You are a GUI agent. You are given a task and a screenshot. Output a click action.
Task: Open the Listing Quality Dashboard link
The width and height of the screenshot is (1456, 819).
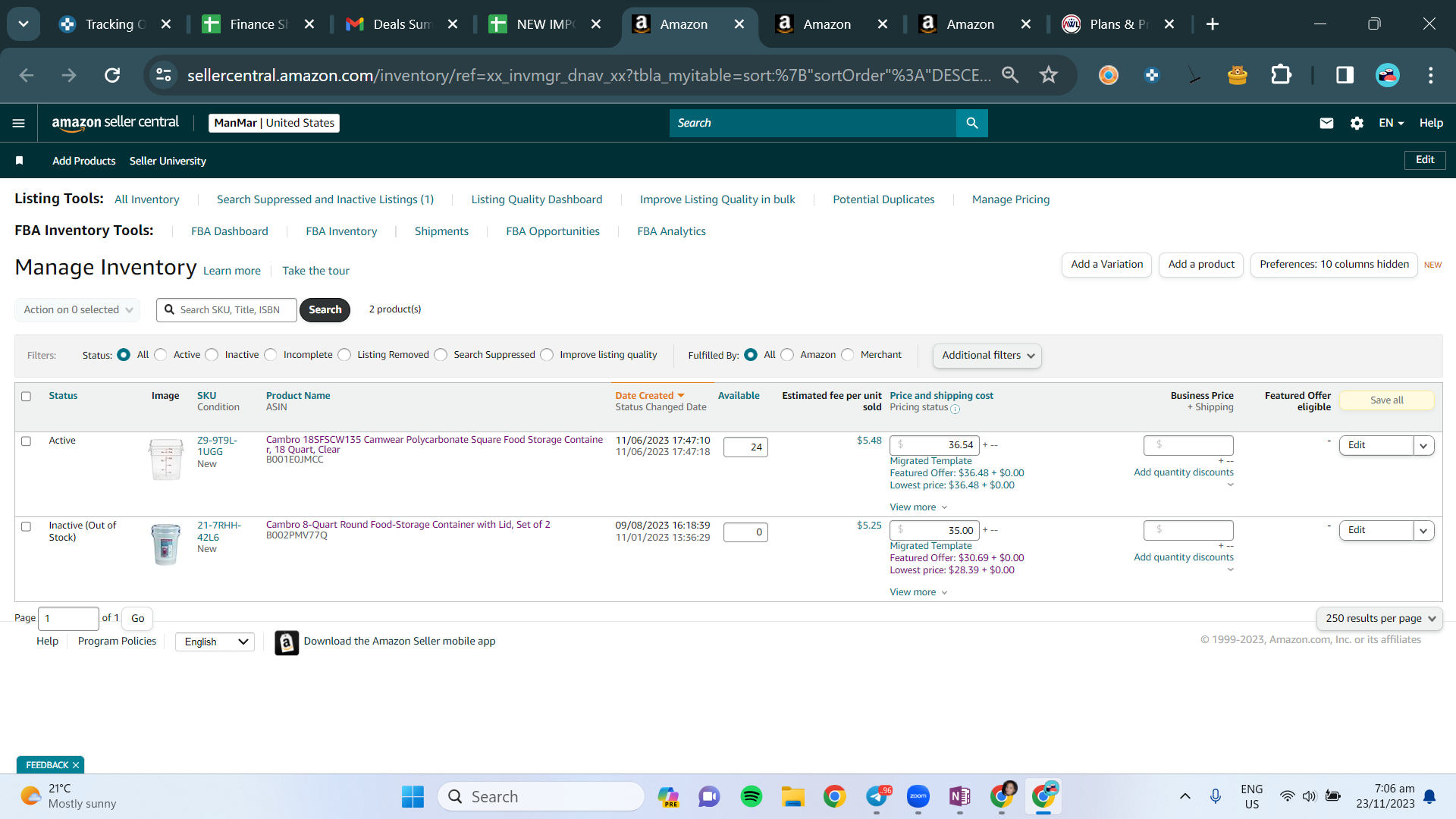(537, 199)
